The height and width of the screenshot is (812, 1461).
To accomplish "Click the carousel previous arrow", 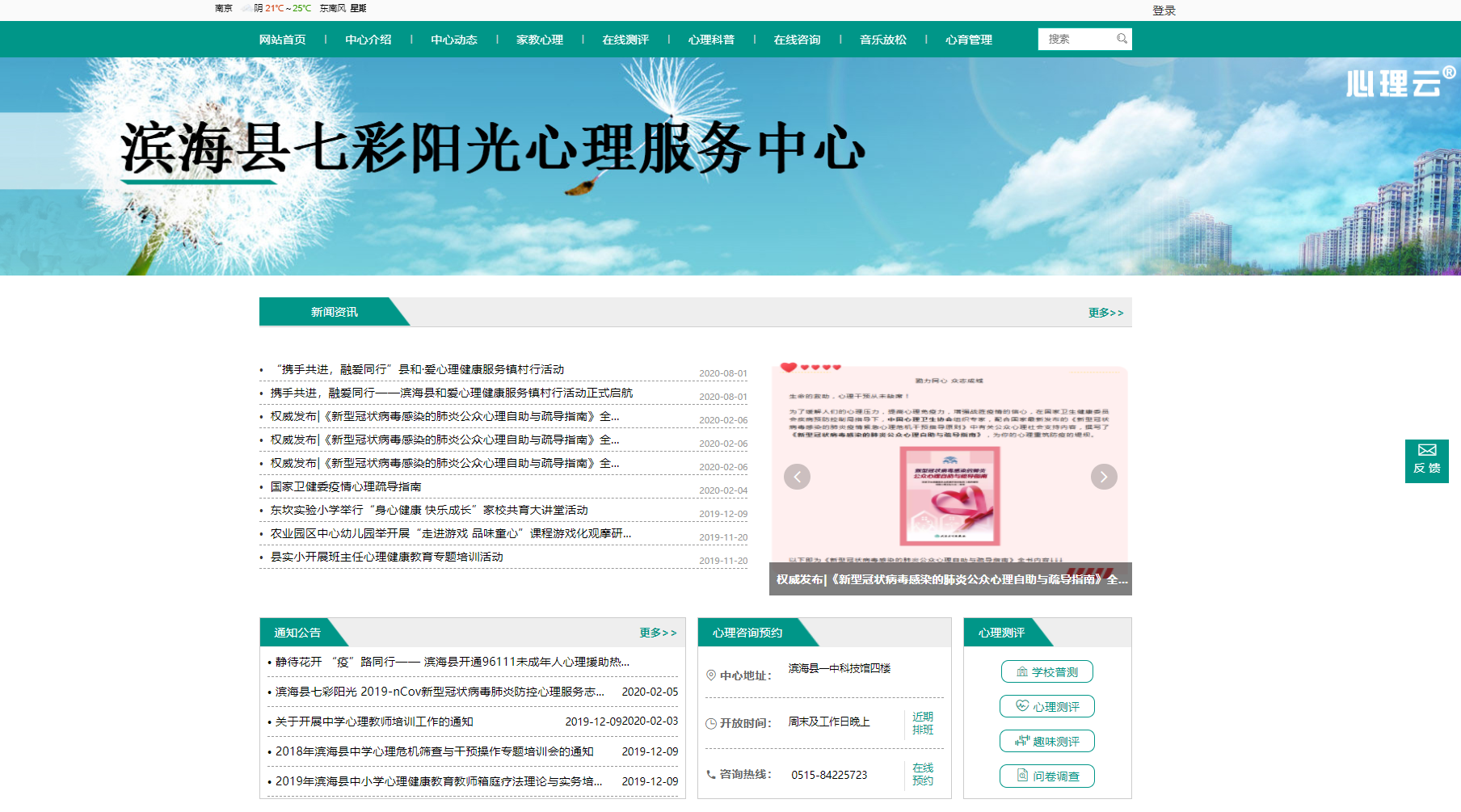I will (797, 477).
